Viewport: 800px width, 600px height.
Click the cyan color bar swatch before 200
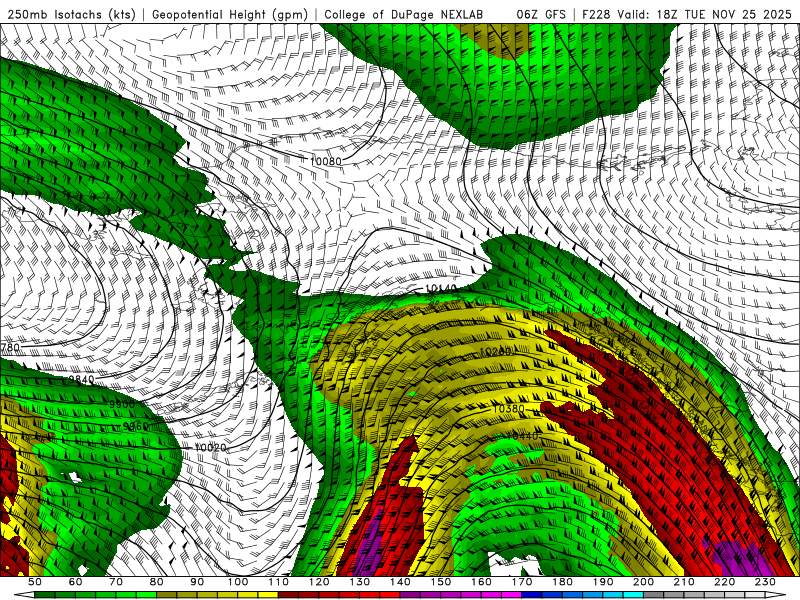click(x=634, y=595)
